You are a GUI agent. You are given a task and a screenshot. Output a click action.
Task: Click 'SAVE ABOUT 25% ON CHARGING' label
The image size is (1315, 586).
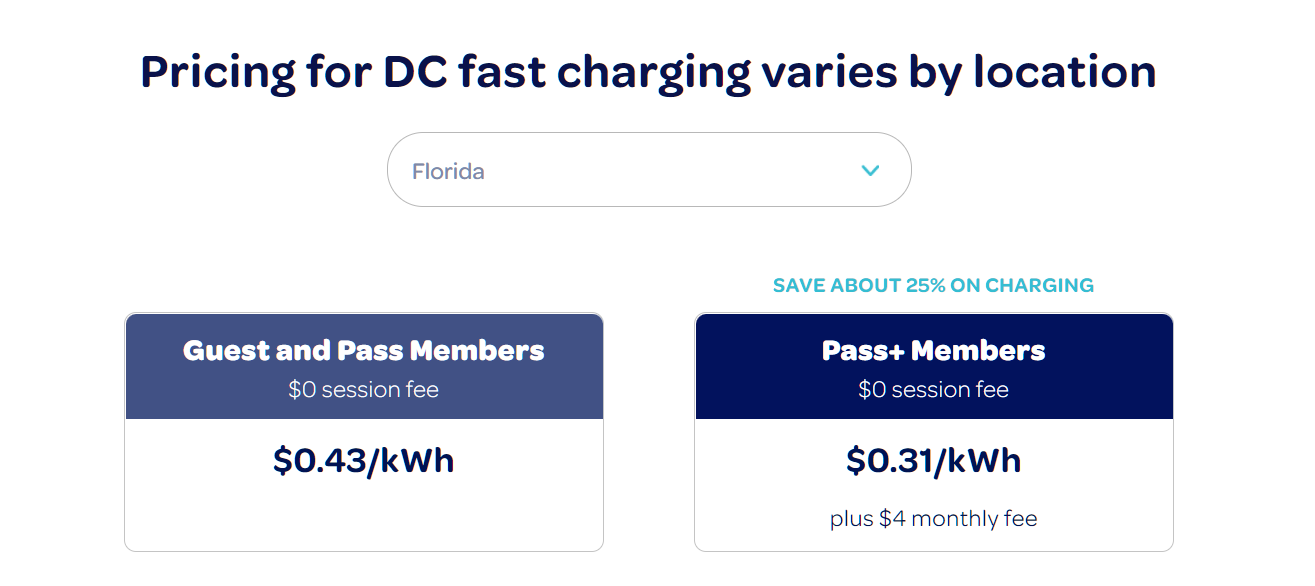(x=933, y=285)
